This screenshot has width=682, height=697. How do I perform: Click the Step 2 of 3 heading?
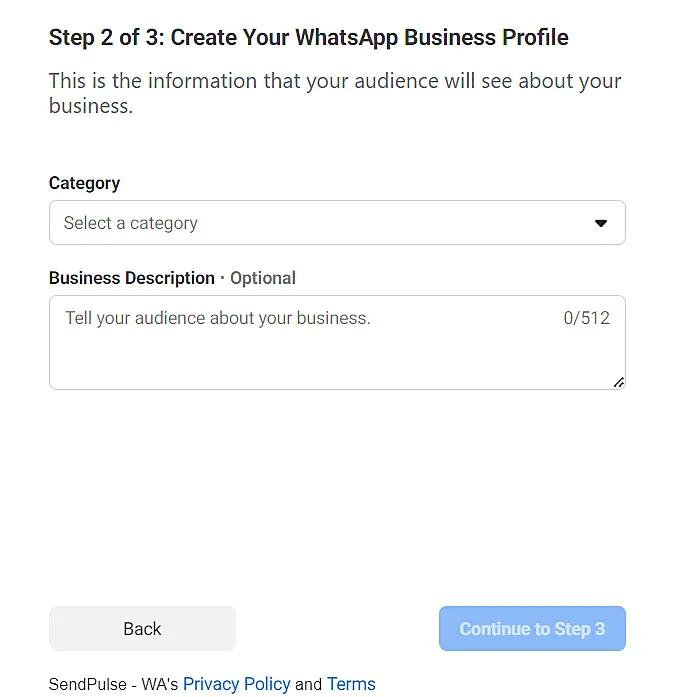tap(107, 38)
